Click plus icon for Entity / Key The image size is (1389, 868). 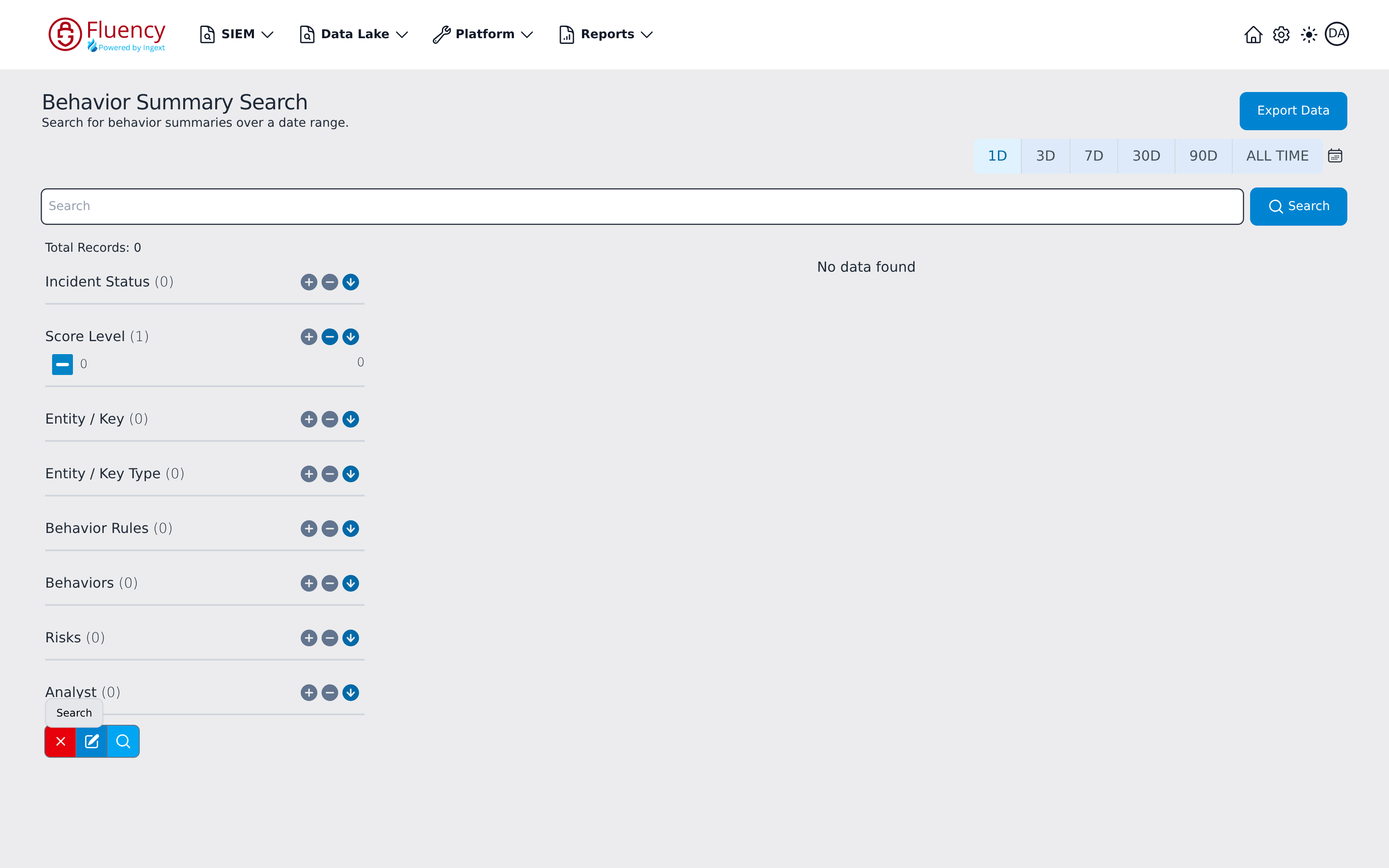click(x=309, y=419)
